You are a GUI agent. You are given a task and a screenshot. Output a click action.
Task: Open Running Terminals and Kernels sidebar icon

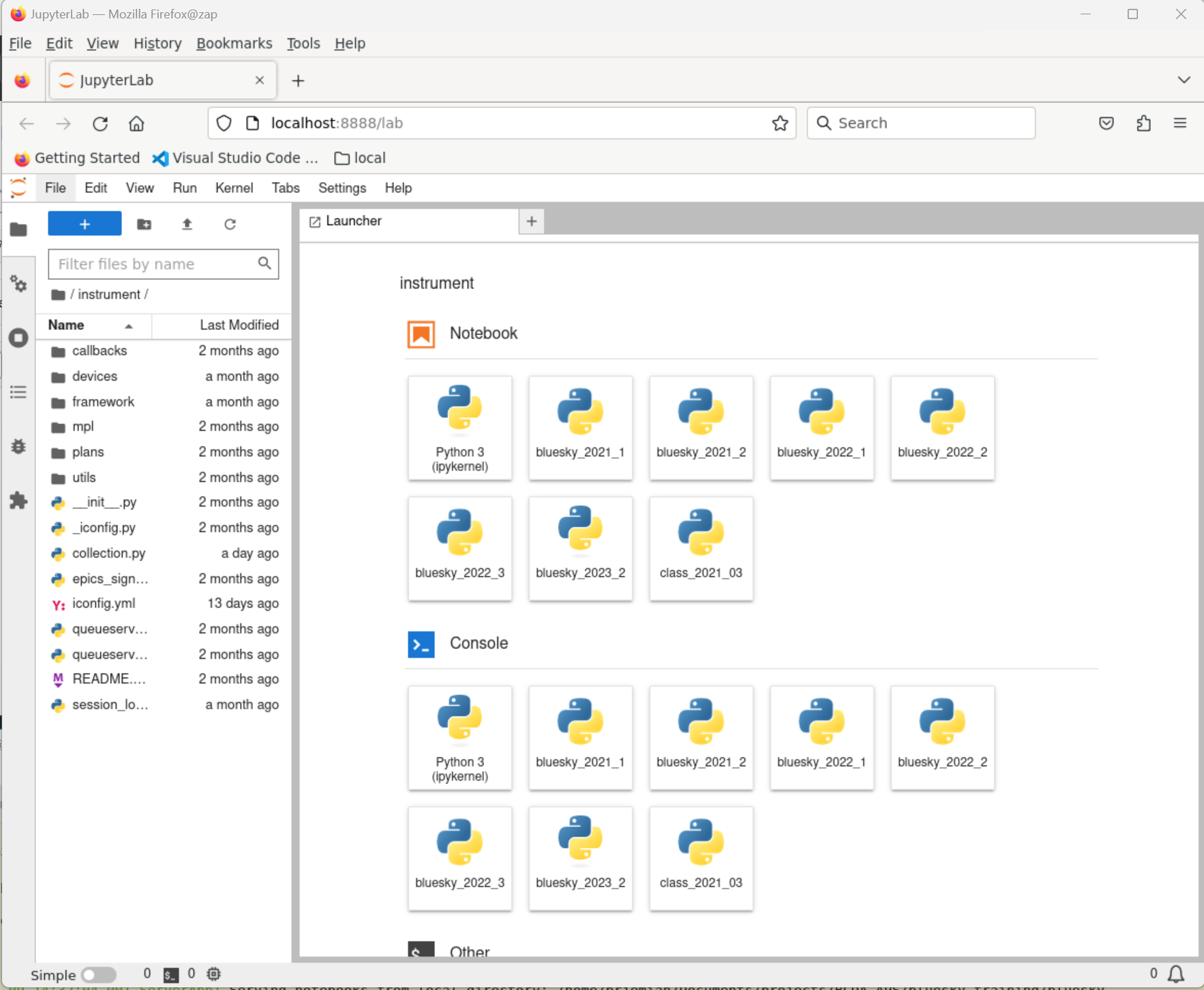click(18, 338)
